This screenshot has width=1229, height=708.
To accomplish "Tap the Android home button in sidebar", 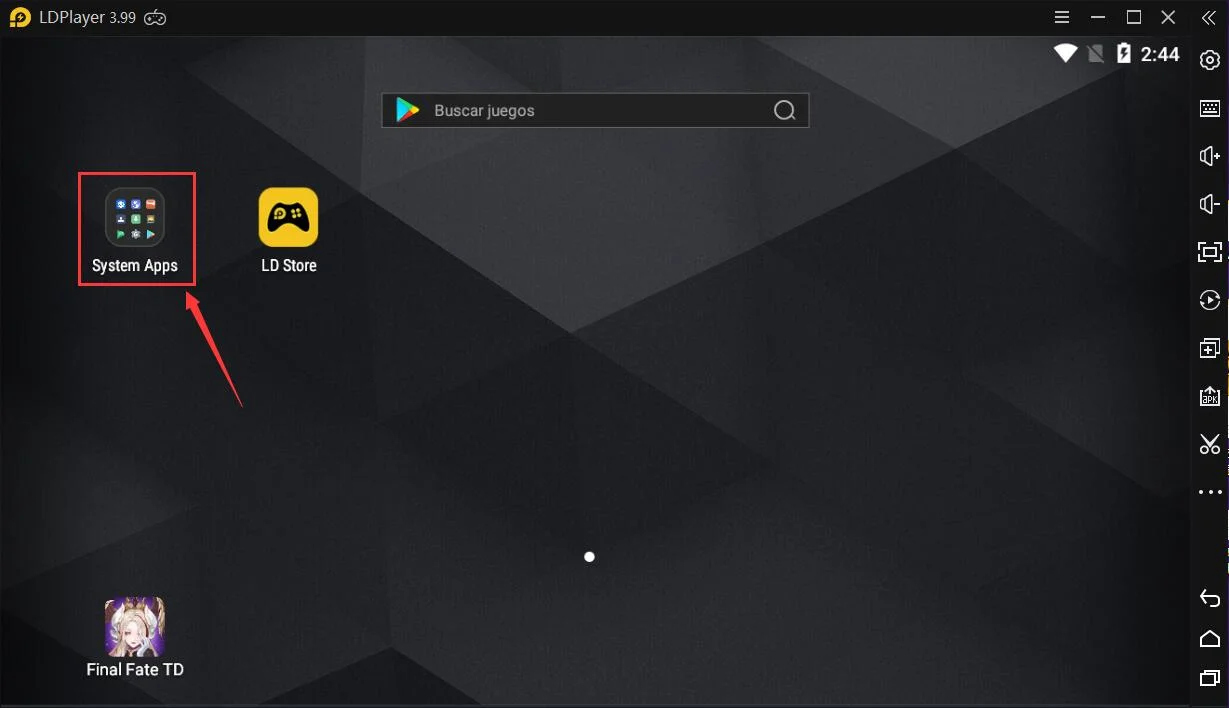I will [x=1210, y=638].
